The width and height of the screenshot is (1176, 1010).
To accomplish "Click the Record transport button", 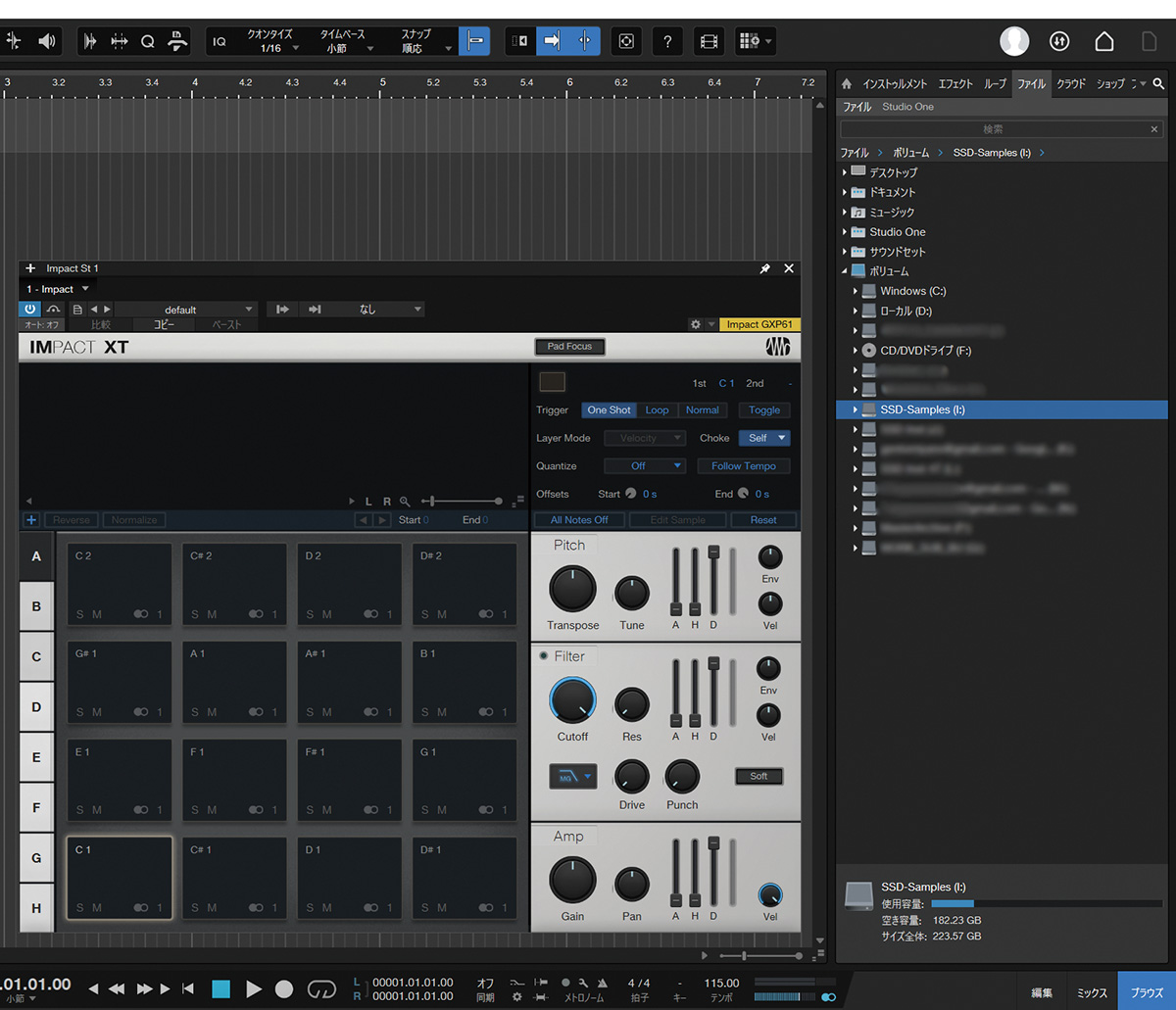I will pyautogui.click(x=284, y=988).
